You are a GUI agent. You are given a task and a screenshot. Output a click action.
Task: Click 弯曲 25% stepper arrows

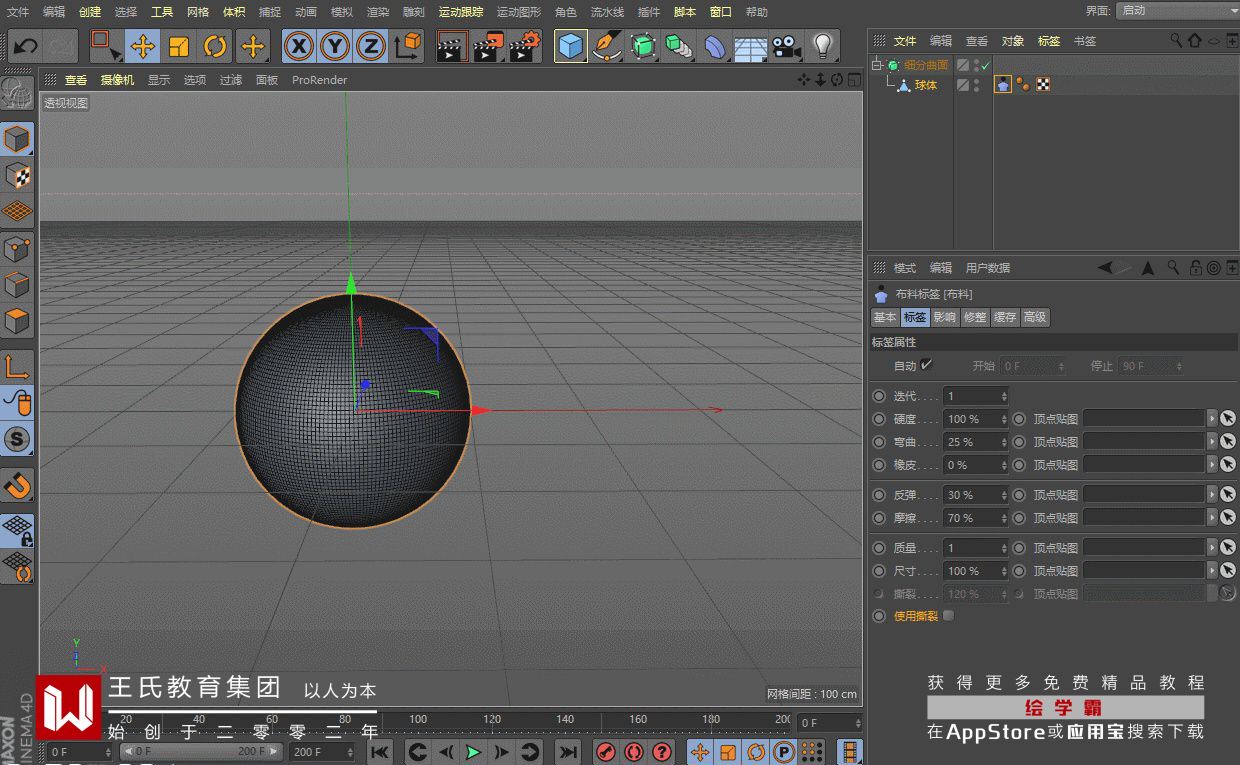1004,442
